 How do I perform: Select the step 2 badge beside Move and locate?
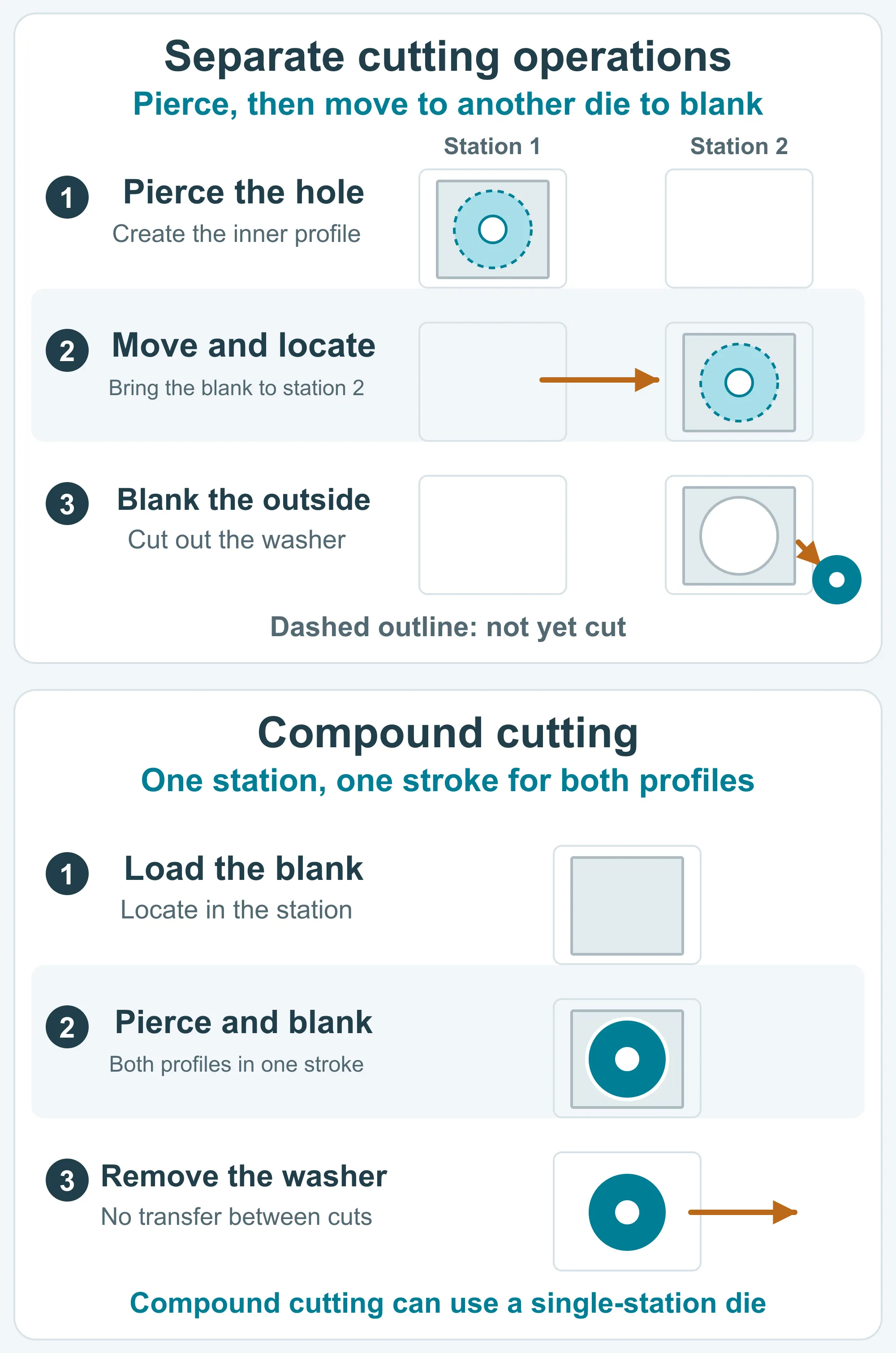click(67, 350)
